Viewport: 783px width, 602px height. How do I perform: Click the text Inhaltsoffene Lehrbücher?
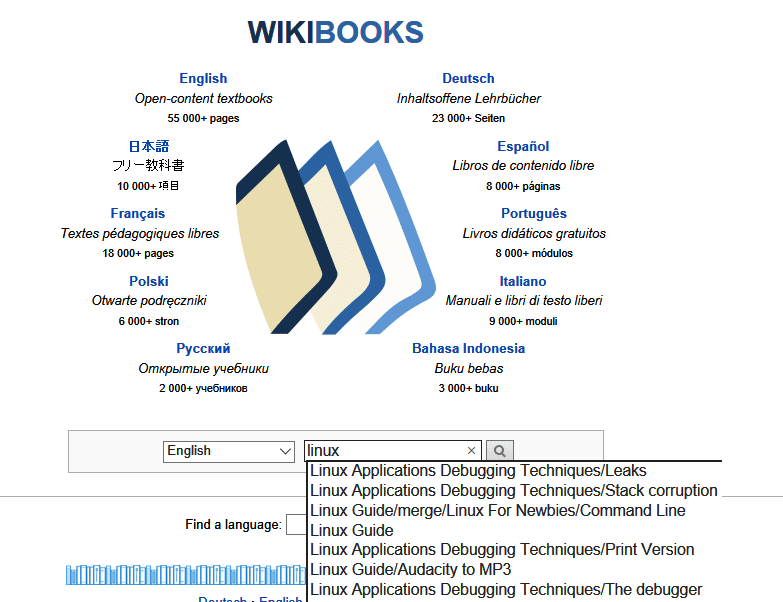coord(468,99)
